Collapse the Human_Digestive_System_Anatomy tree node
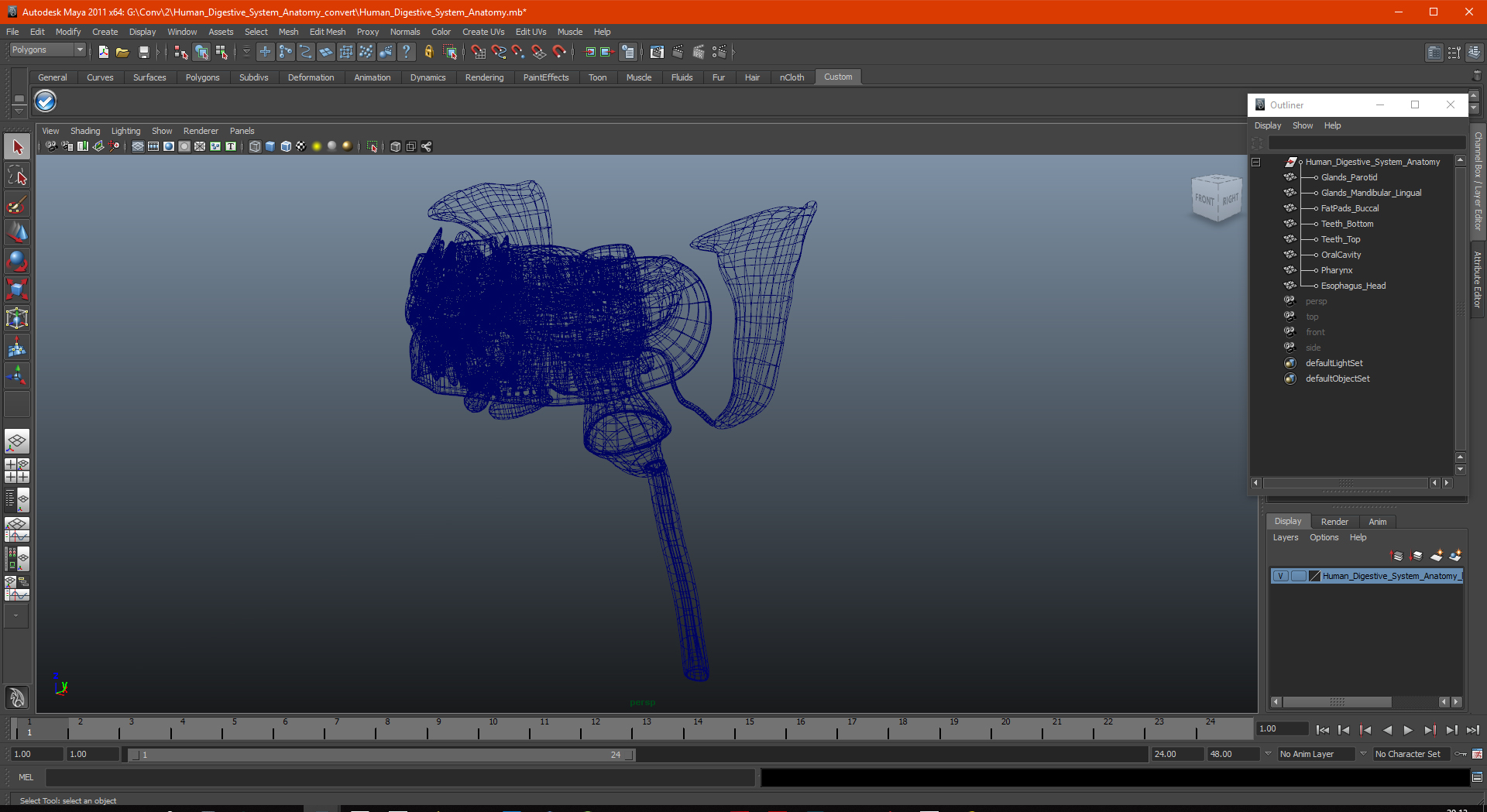The height and width of the screenshot is (812, 1487). [1255, 163]
